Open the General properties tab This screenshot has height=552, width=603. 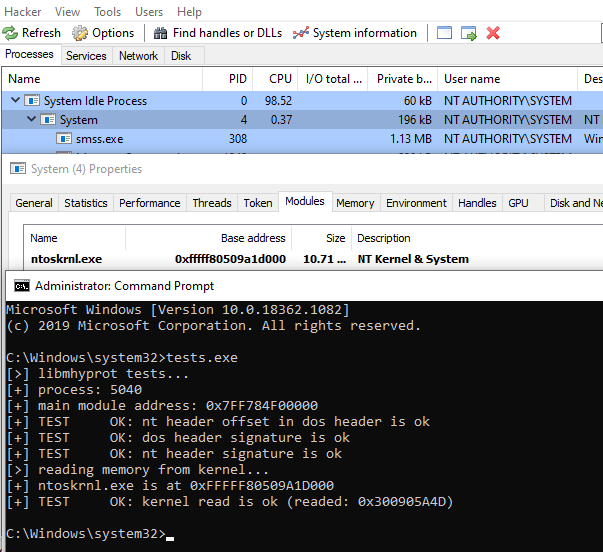pyautogui.click(x=34, y=203)
